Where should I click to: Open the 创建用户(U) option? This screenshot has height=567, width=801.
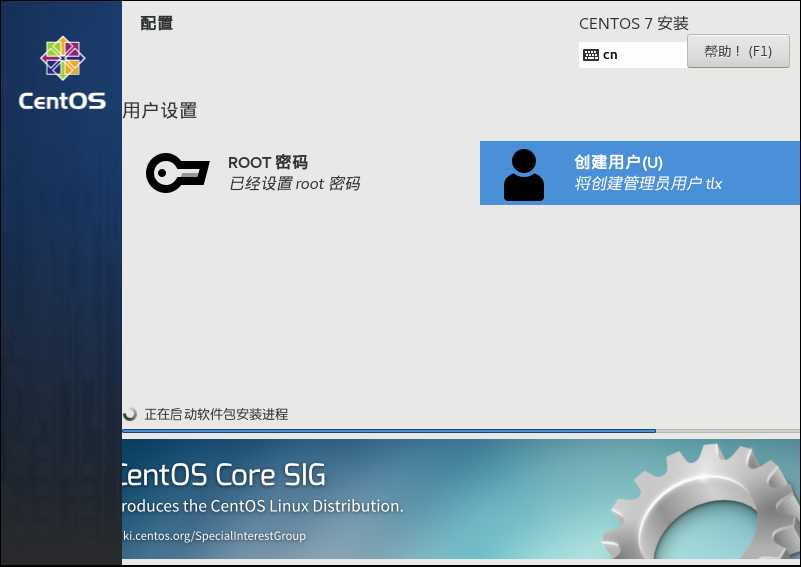618,163
